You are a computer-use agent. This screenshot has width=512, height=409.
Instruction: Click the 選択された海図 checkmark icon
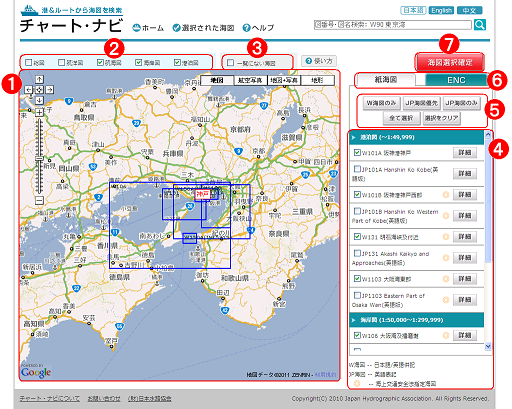tap(176, 28)
